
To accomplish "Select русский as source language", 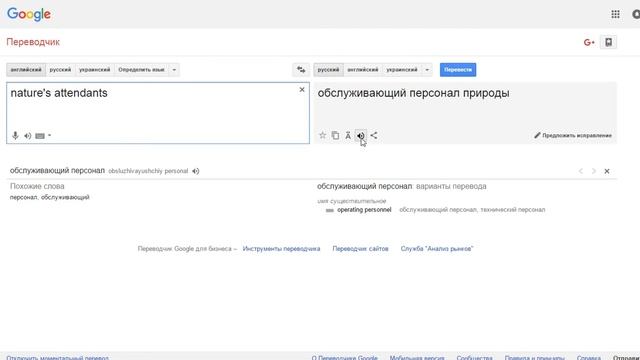I will (60, 70).
